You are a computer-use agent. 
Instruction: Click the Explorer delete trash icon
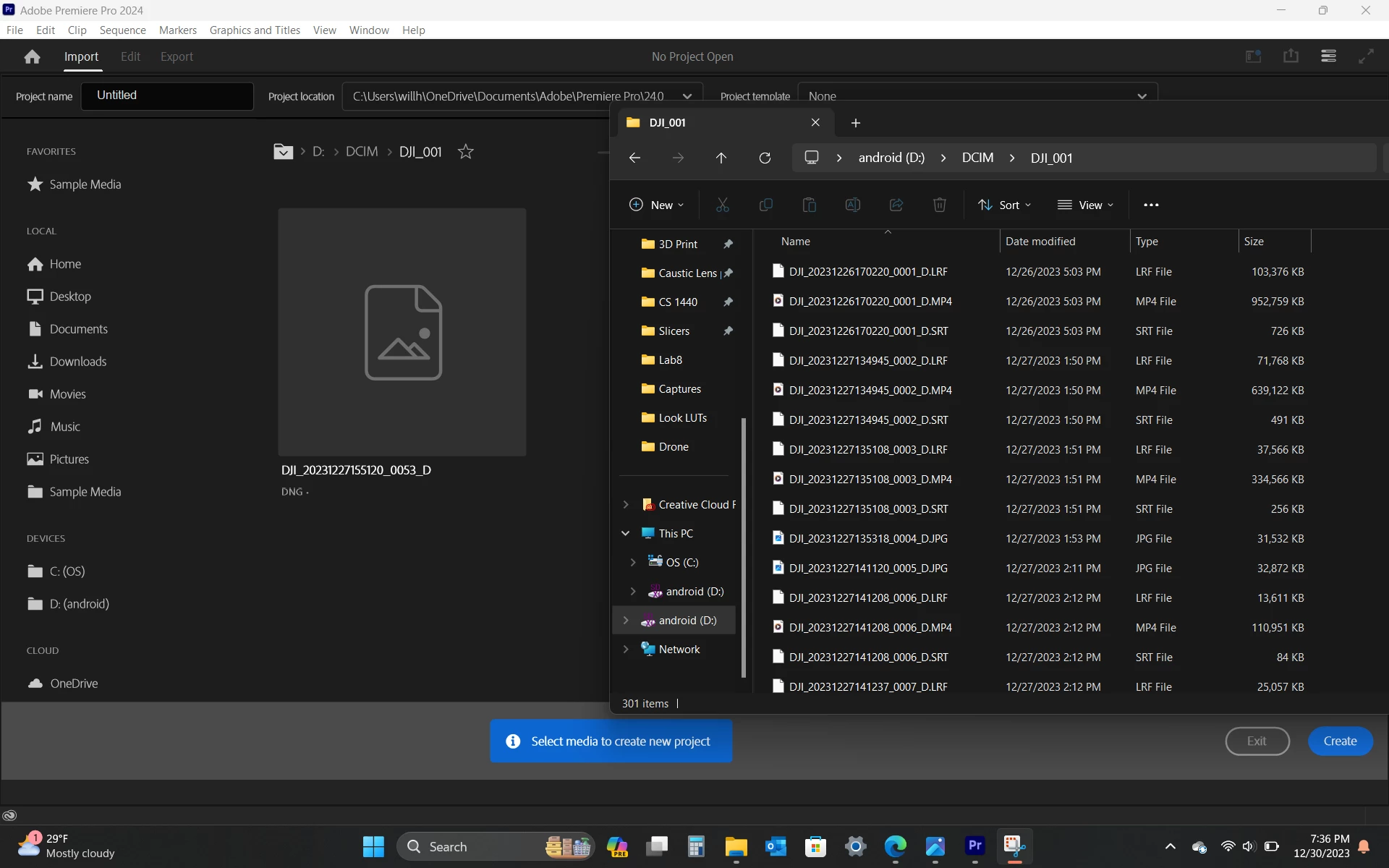[x=939, y=205]
